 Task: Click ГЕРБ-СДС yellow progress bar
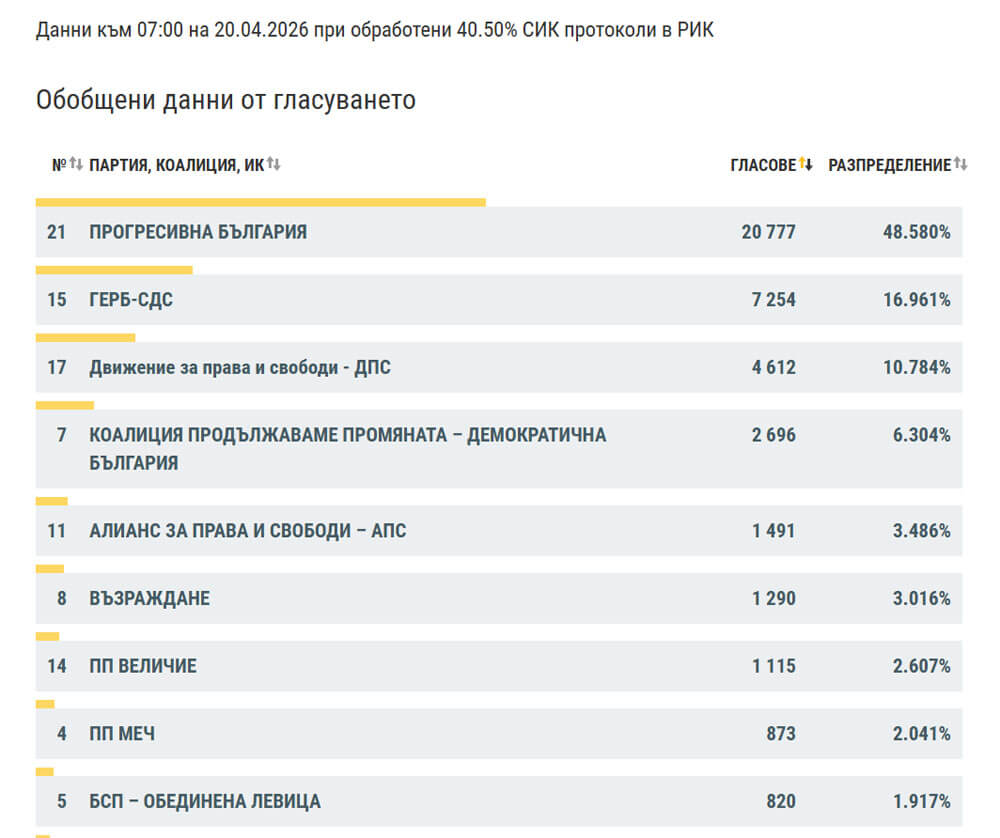(114, 270)
